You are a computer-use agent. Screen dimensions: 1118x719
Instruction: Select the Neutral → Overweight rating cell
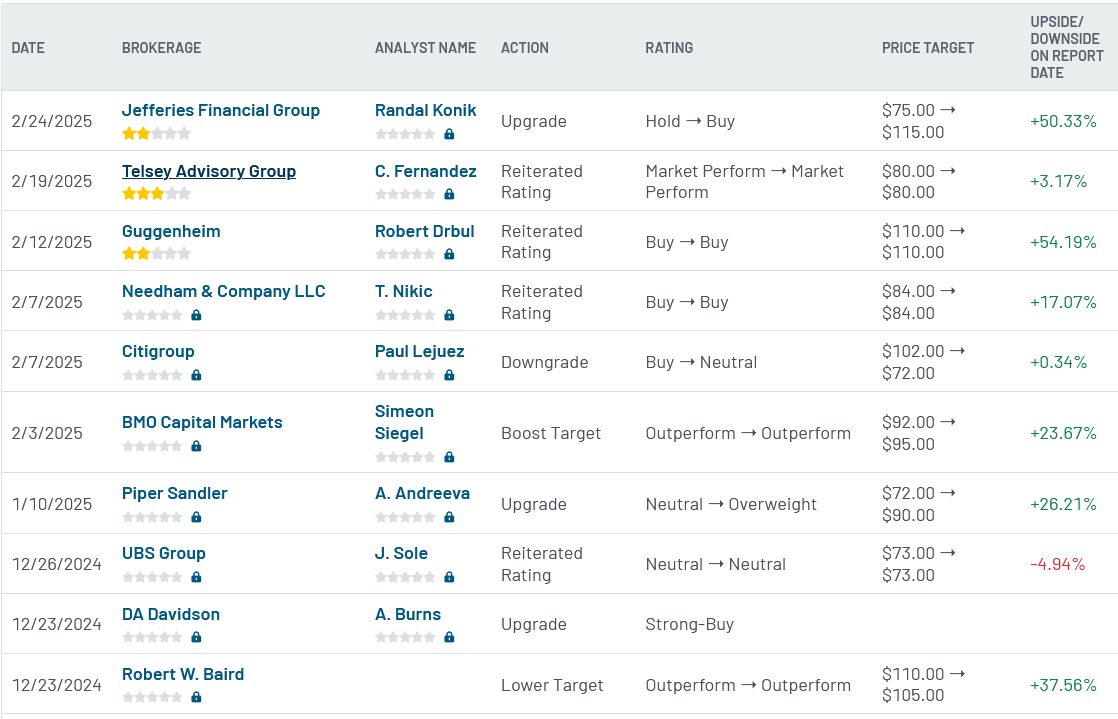[731, 504]
